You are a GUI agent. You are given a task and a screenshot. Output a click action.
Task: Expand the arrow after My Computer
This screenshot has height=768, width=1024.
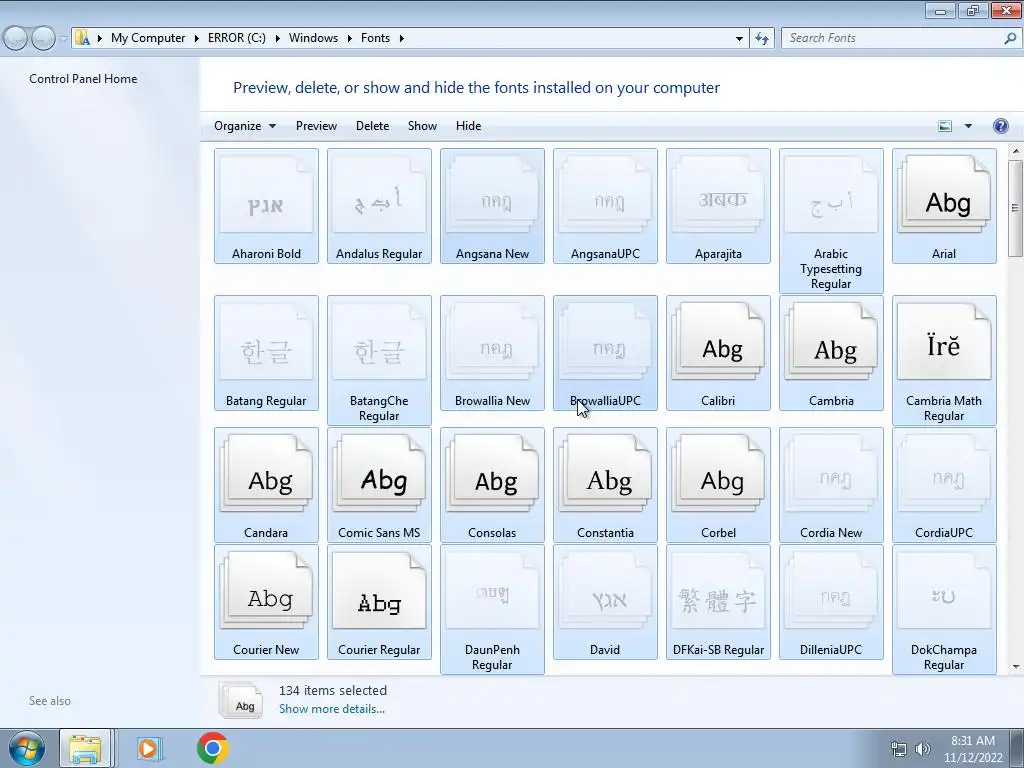click(197, 38)
